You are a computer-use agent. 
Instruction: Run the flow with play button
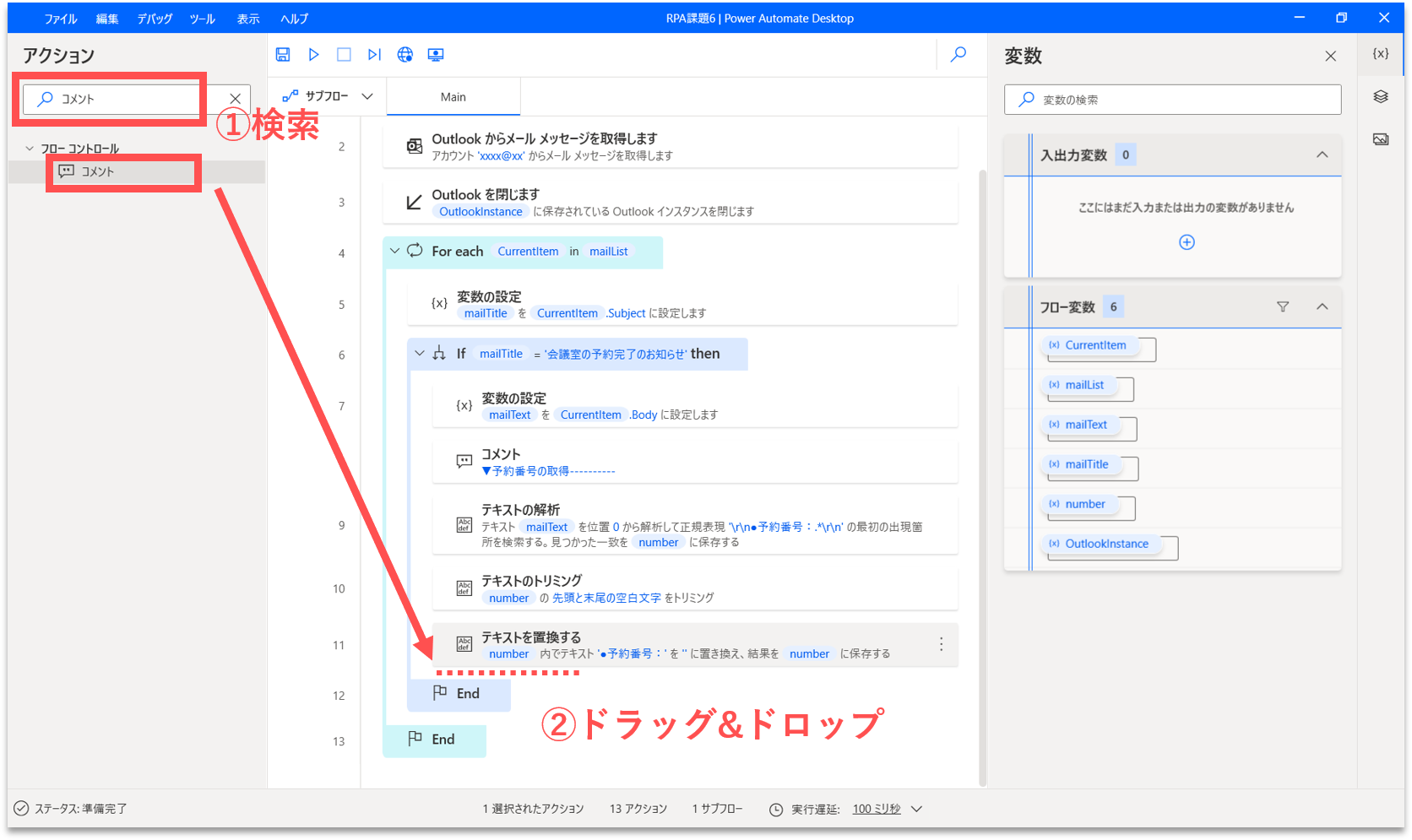313,55
